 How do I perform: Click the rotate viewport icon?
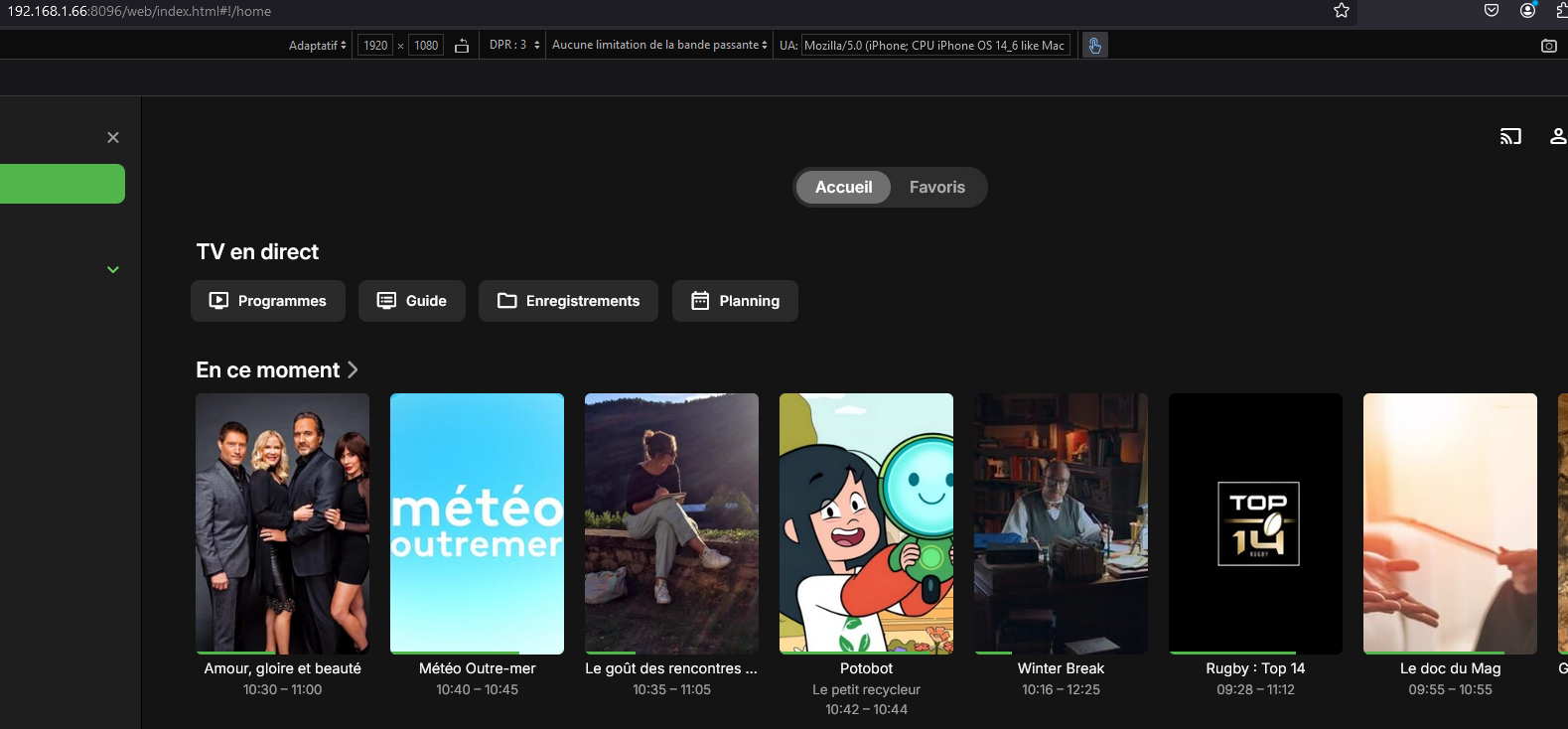(x=462, y=46)
